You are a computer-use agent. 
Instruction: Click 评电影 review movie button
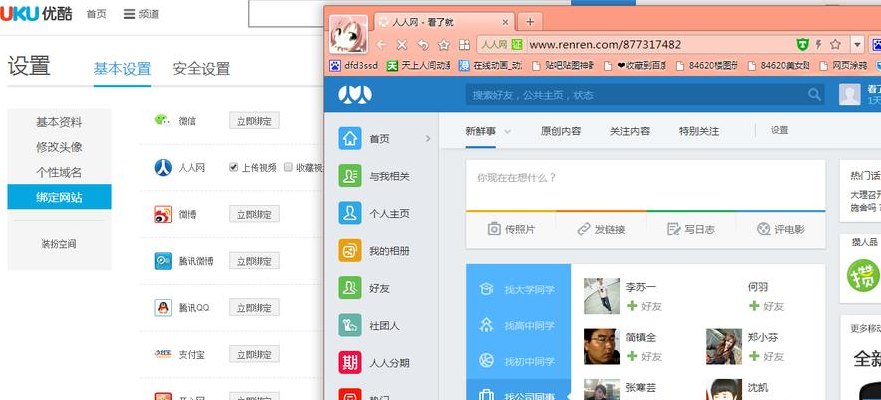coord(780,229)
